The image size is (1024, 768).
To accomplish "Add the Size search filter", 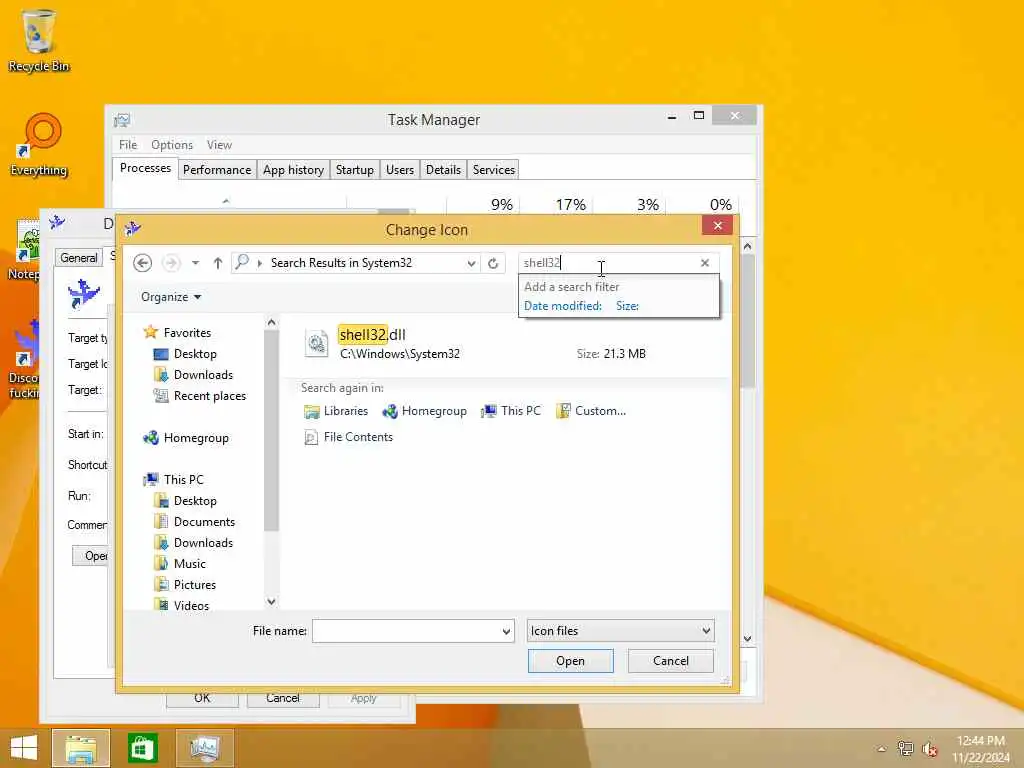I will pos(627,306).
